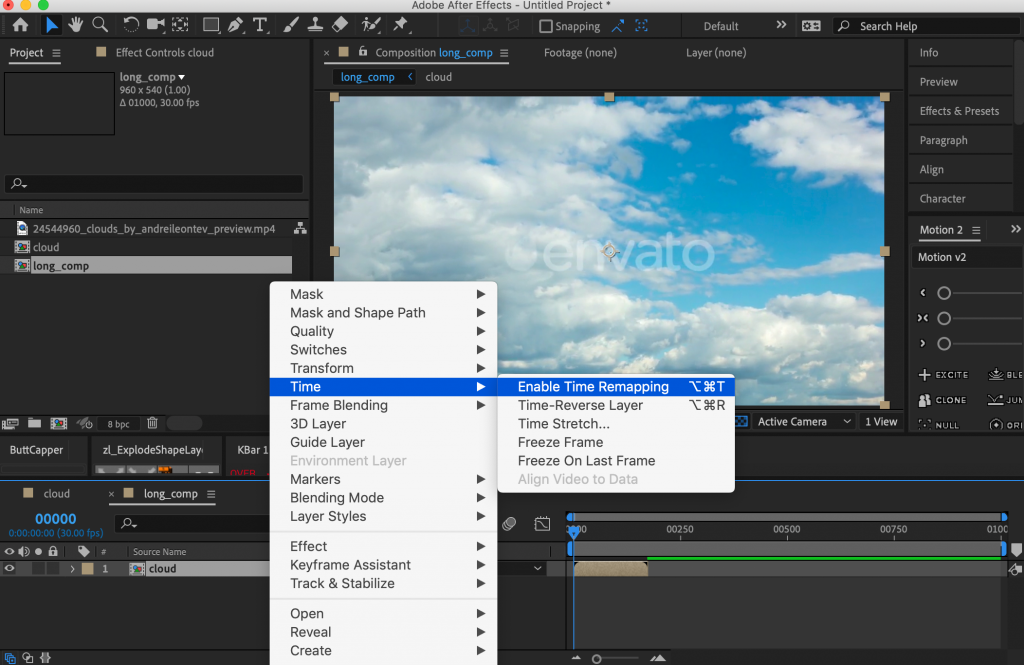Select the Clone Stamp tool
The image size is (1024, 665).
coord(315,25)
